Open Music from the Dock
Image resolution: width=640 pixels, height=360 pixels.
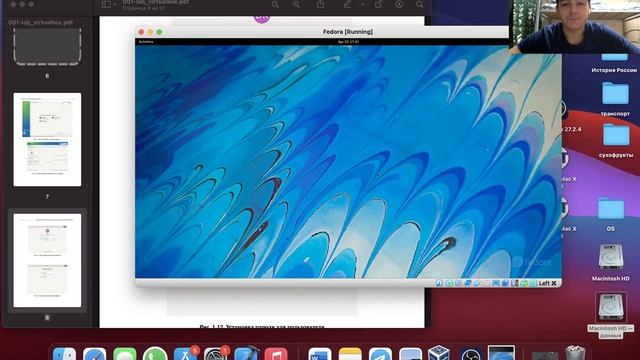coord(276,354)
